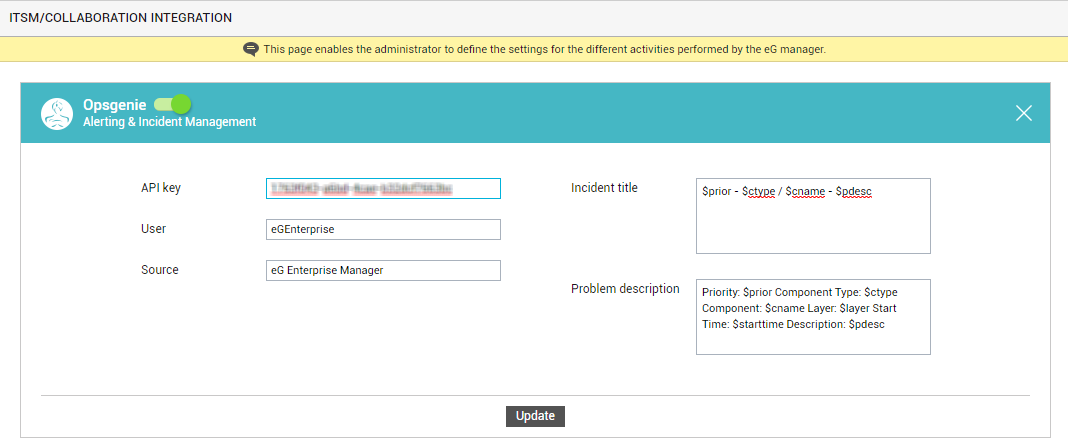1068x444 pixels.
Task: Click 'Alerting & Incident Management' subtitle
Action: point(170,122)
